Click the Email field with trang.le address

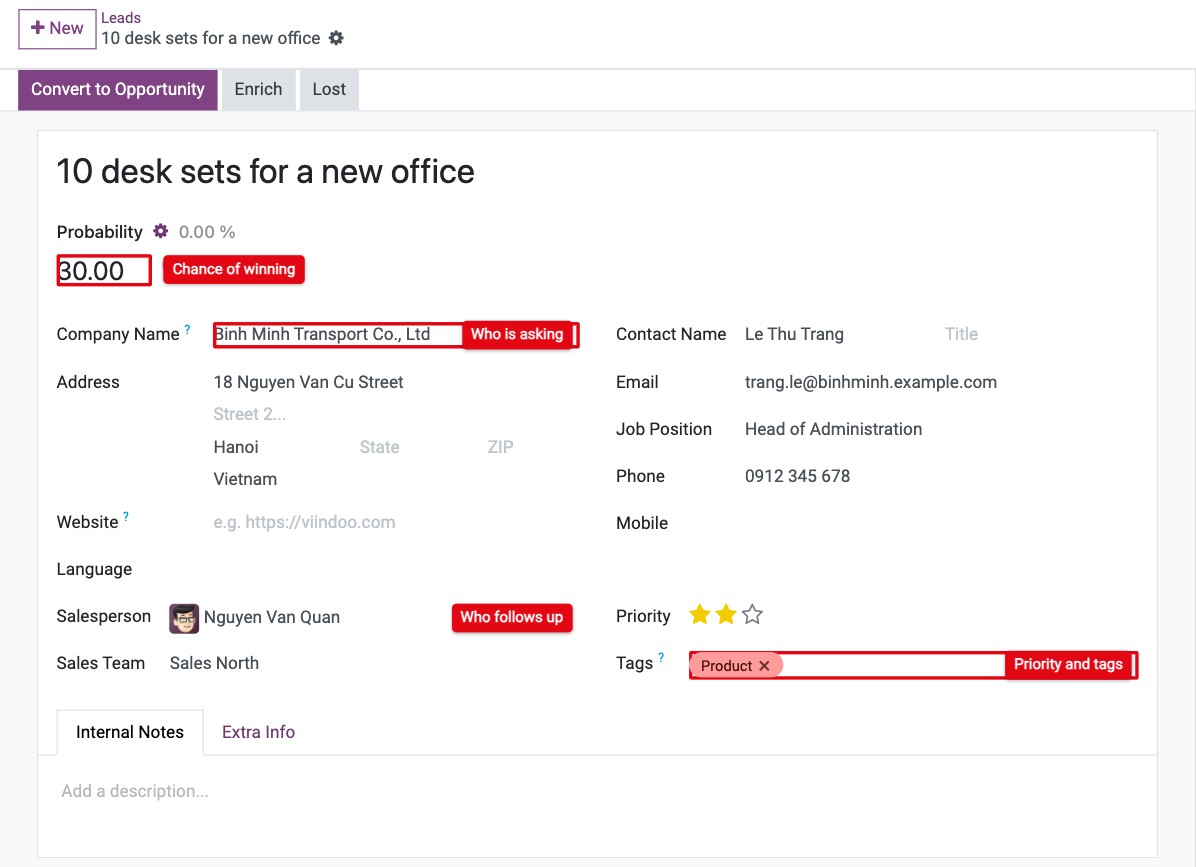pyautogui.click(x=940, y=382)
